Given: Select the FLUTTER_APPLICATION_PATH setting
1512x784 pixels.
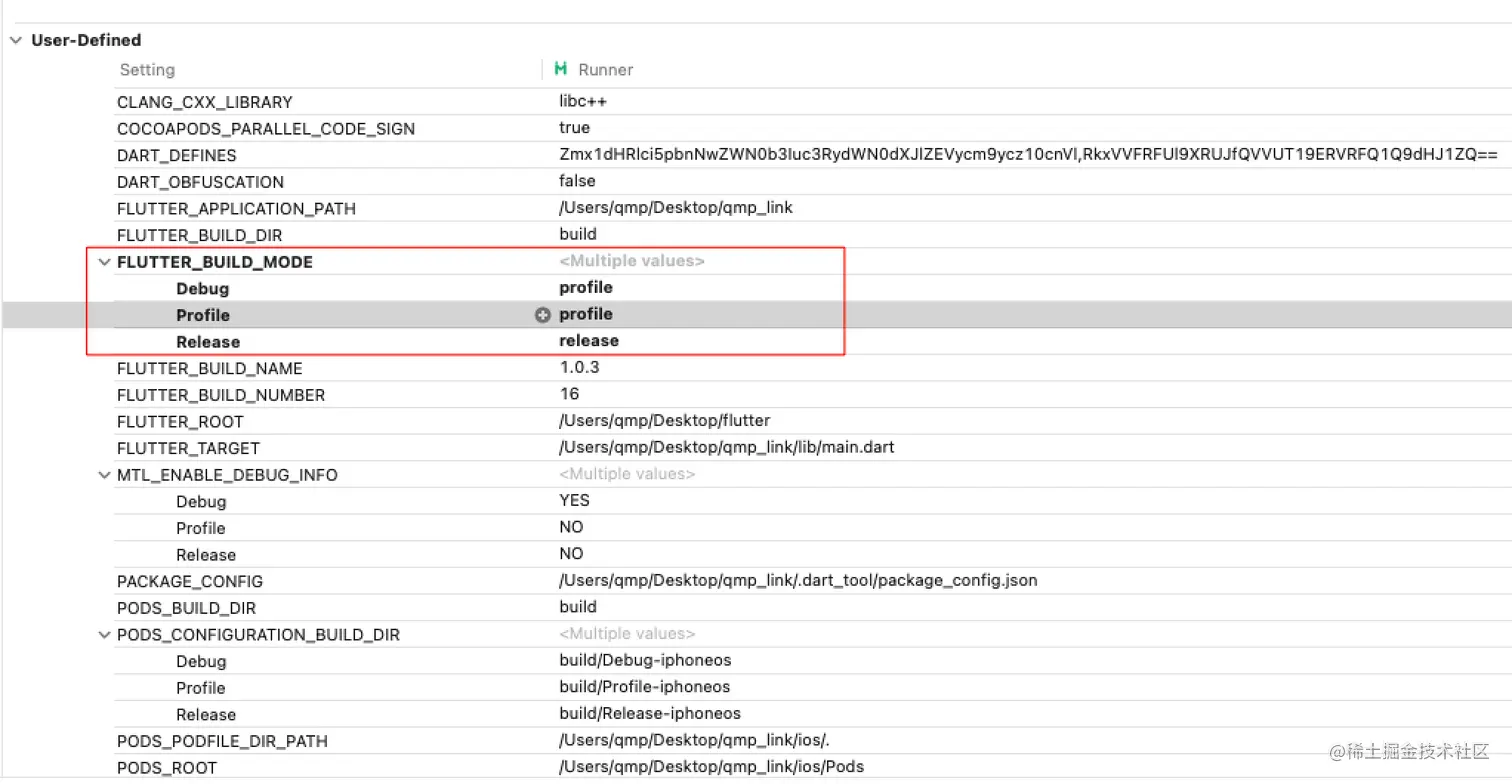Looking at the screenshot, I should (x=236, y=208).
